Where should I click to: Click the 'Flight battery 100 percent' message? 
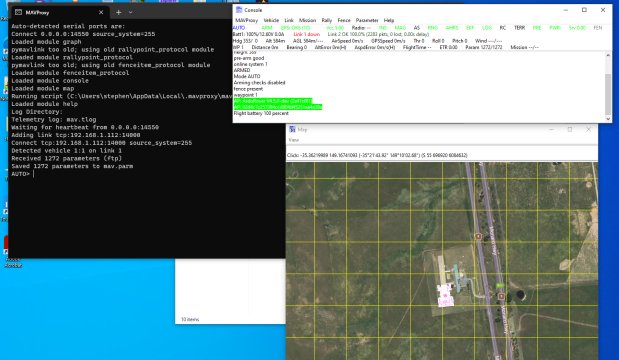tap(261, 113)
